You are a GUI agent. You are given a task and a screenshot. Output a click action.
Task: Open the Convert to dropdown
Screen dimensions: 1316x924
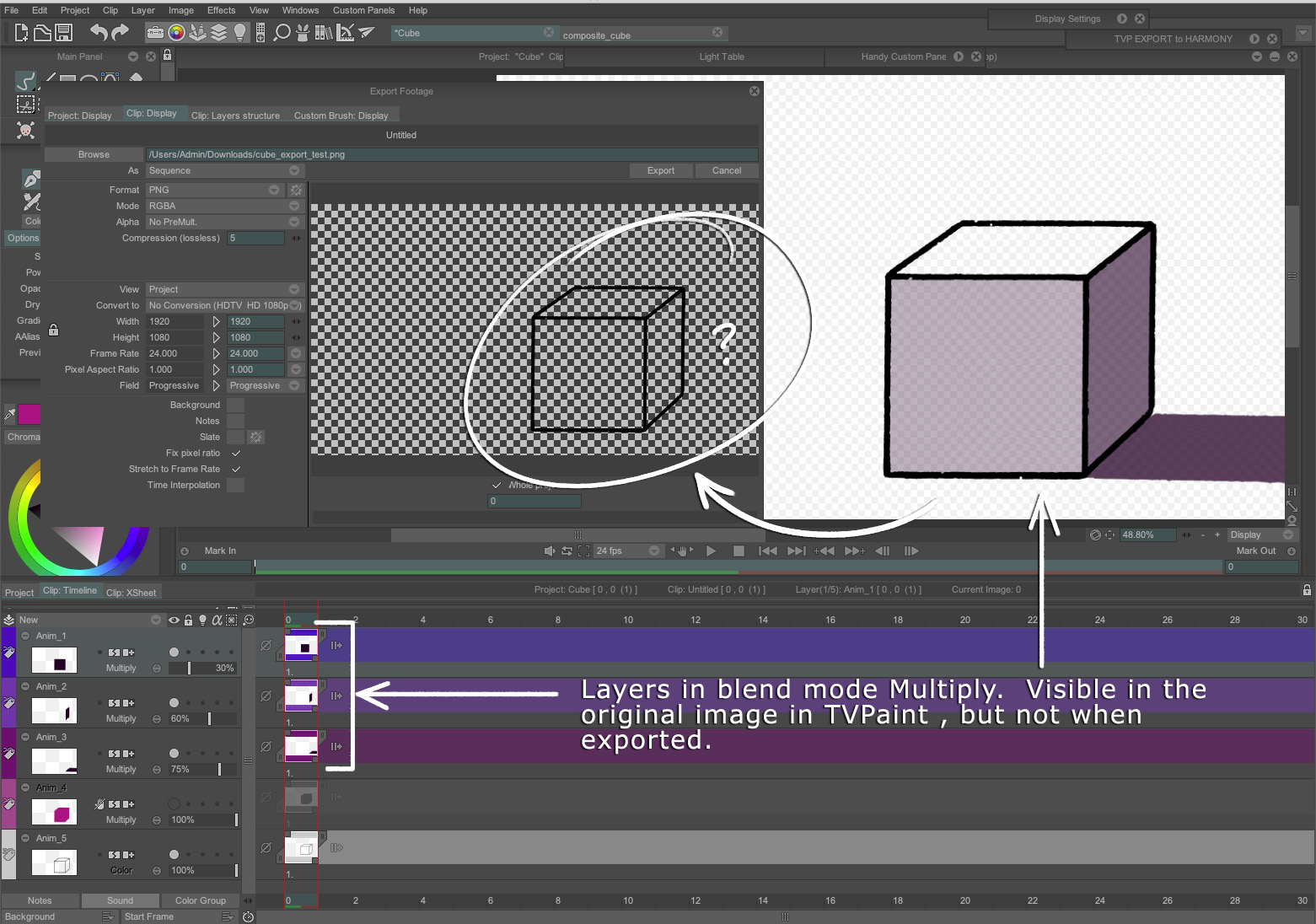[x=223, y=306]
